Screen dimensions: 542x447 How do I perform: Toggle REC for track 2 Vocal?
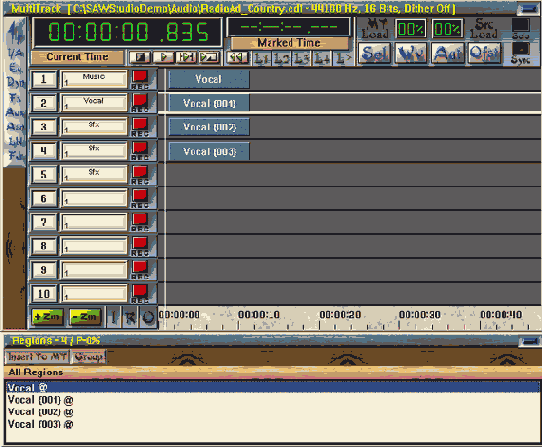[140, 103]
